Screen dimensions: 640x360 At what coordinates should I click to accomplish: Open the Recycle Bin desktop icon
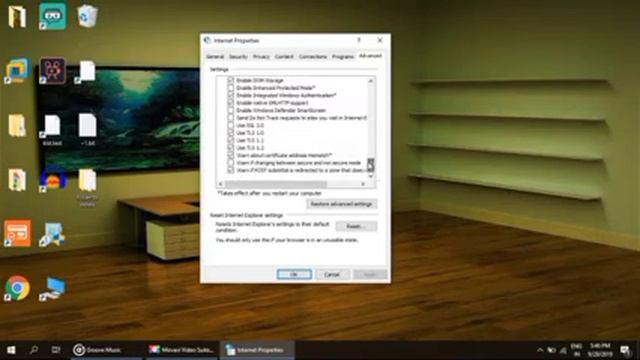(87, 16)
